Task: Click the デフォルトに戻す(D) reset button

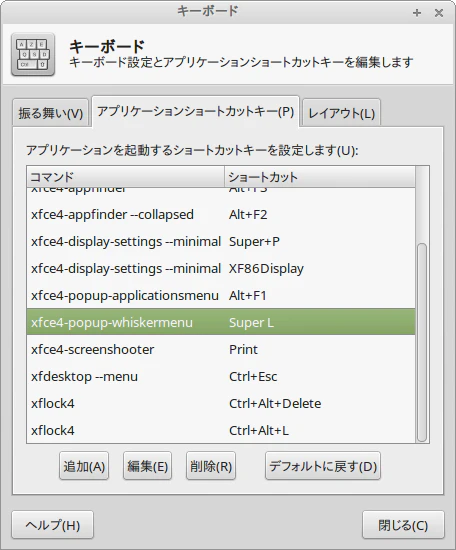Action: coord(323,466)
